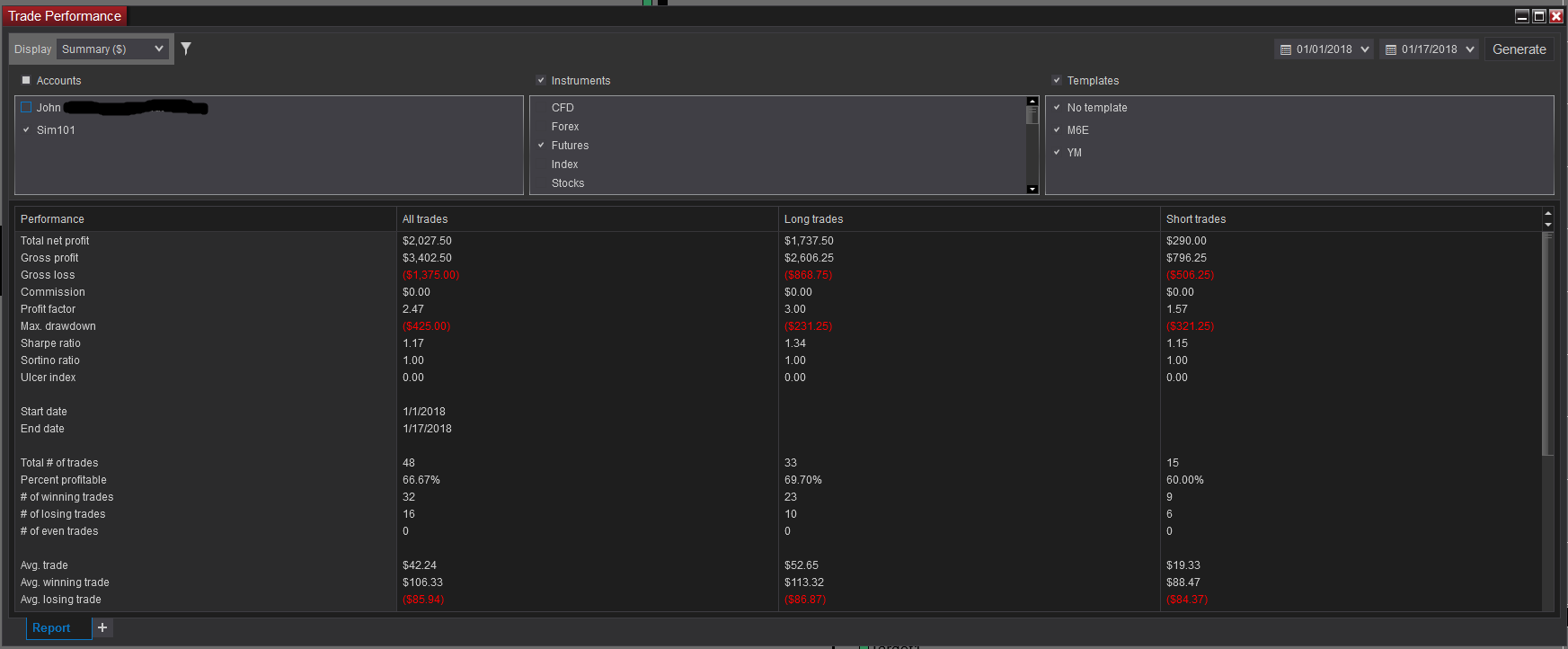The width and height of the screenshot is (1568, 649).
Task: Click the 66.67% percent profitable value
Action: tap(421, 480)
